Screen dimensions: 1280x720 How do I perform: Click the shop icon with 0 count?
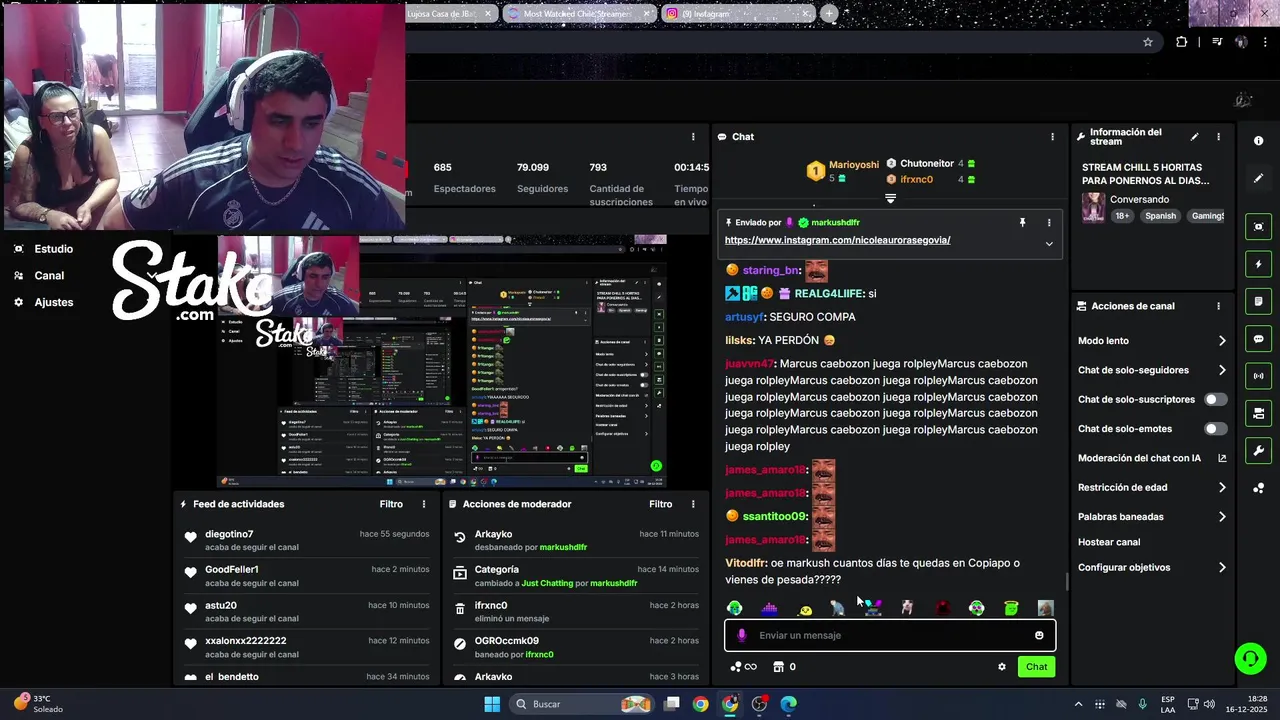coord(783,667)
